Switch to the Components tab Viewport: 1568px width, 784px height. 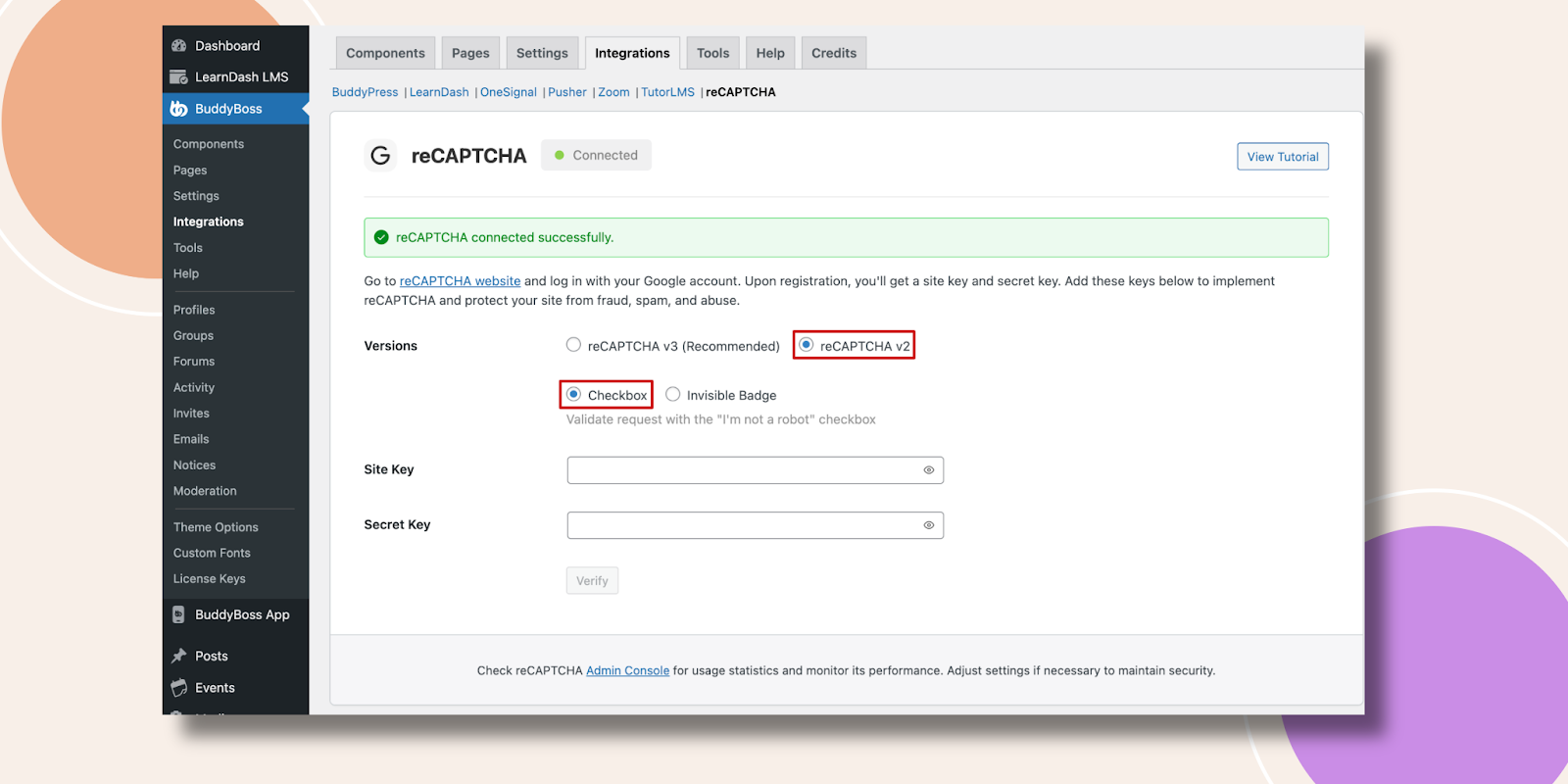pos(385,53)
